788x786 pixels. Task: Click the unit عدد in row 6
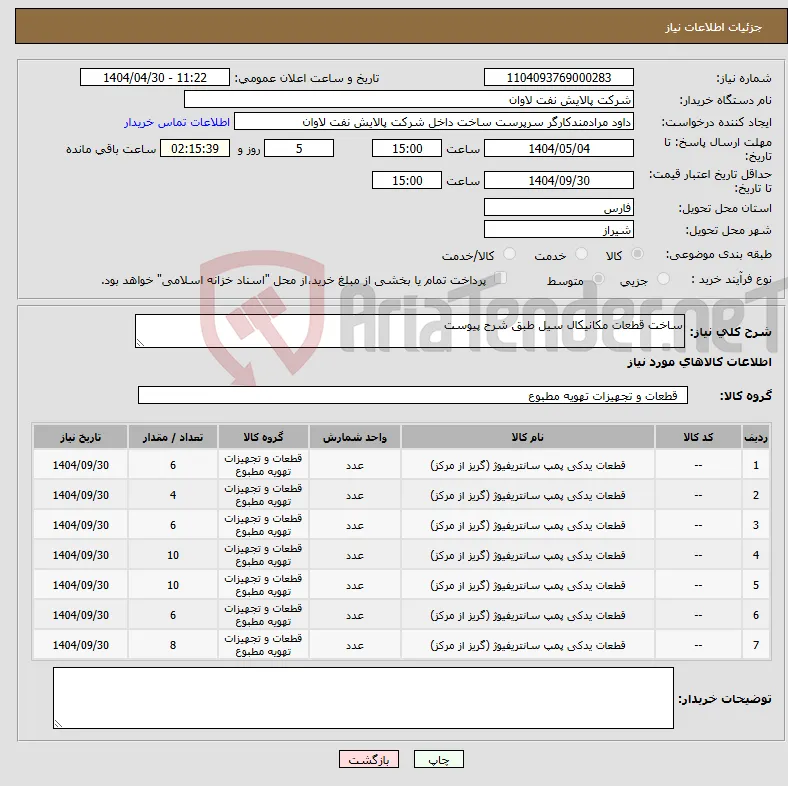[355, 615]
